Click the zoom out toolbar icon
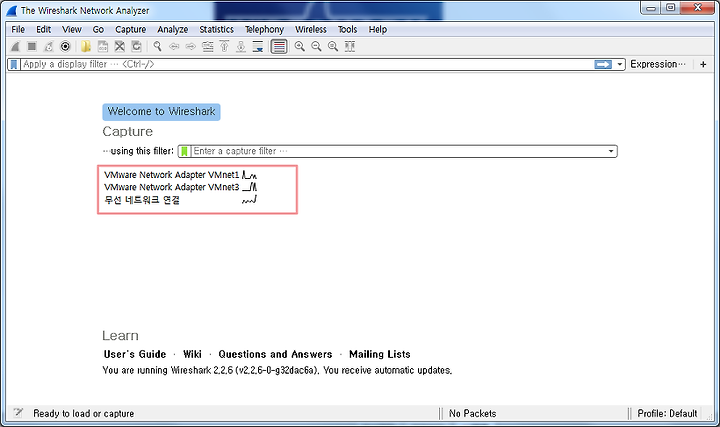The image size is (720, 427). pyautogui.click(x=316, y=46)
